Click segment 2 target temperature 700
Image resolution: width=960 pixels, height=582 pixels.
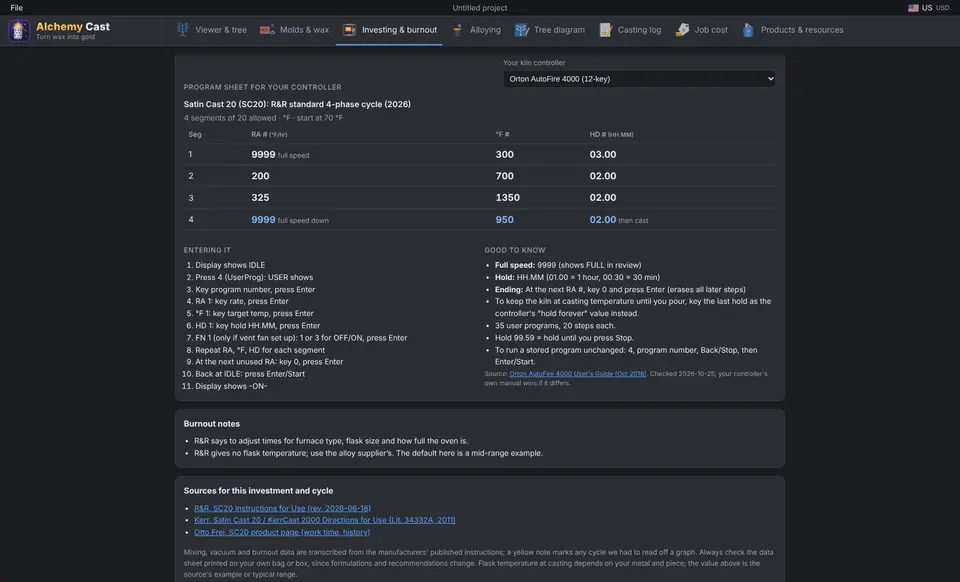click(x=504, y=176)
